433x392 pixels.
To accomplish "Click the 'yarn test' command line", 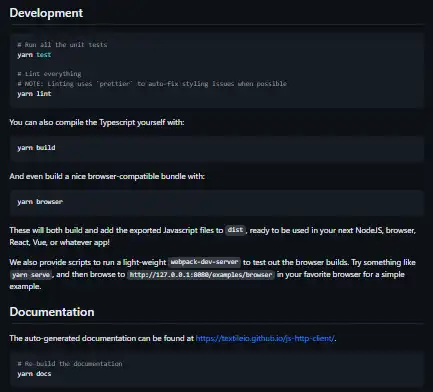I will [34, 55].
